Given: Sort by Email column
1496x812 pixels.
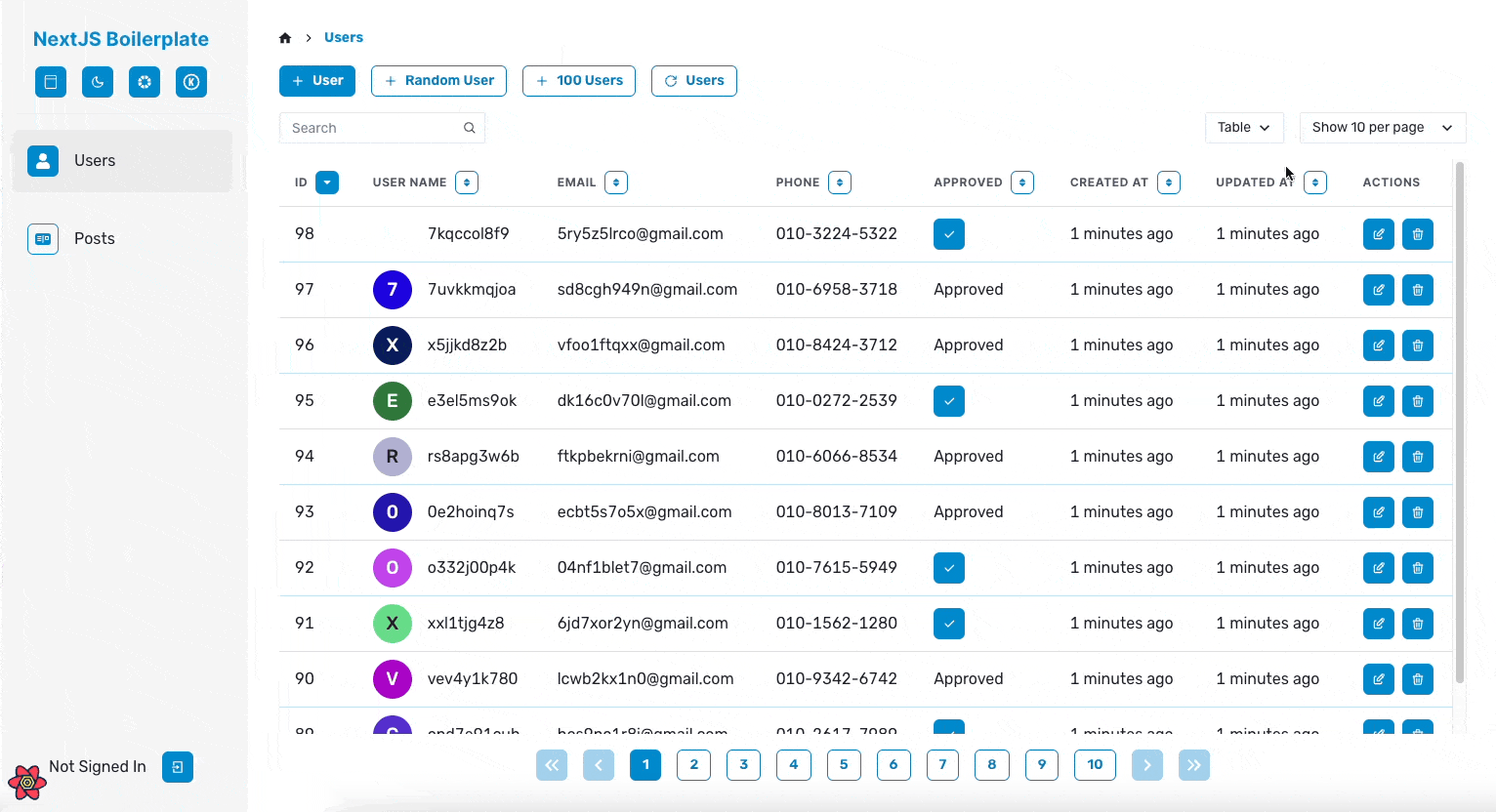Looking at the screenshot, I should pyautogui.click(x=616, y=183).
